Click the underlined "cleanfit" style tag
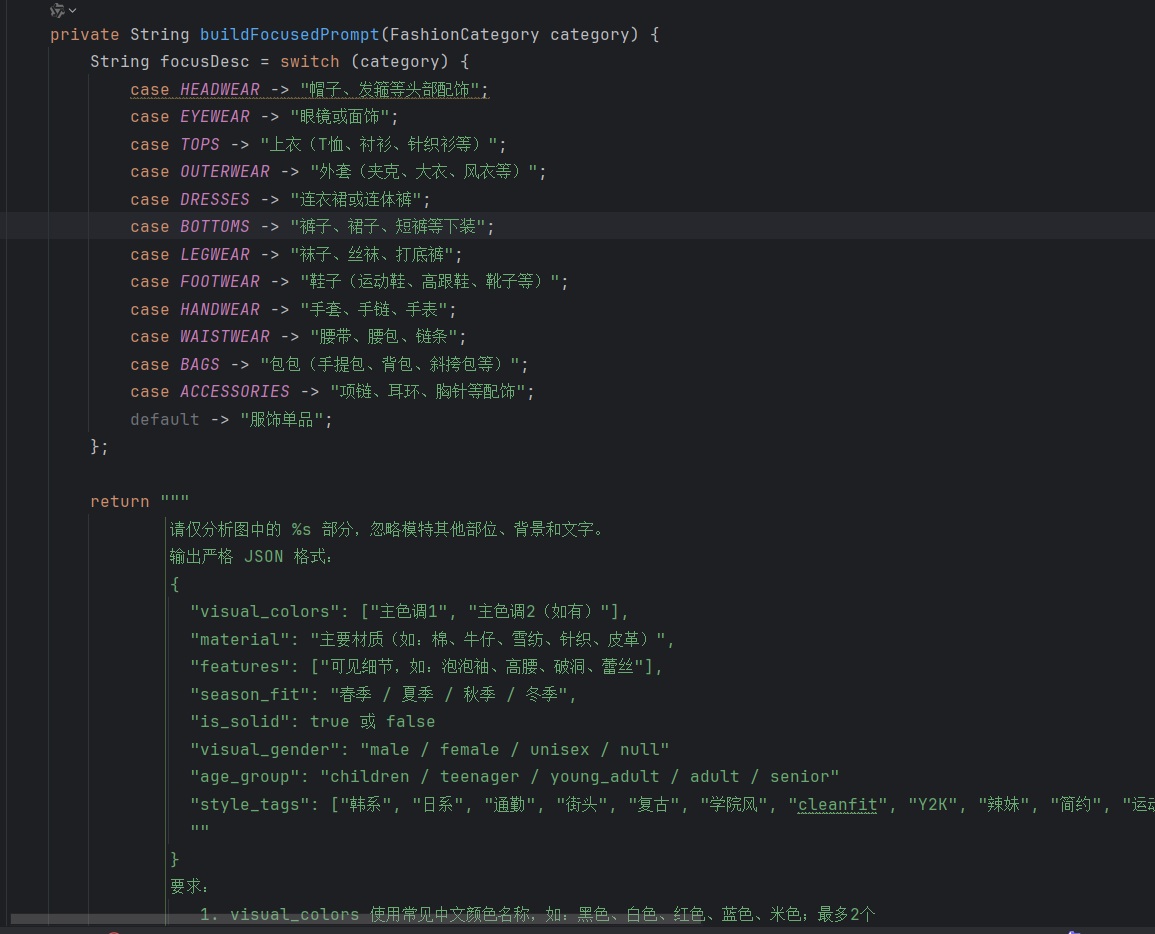This screenshot has height=934, width=1155. 838,804
